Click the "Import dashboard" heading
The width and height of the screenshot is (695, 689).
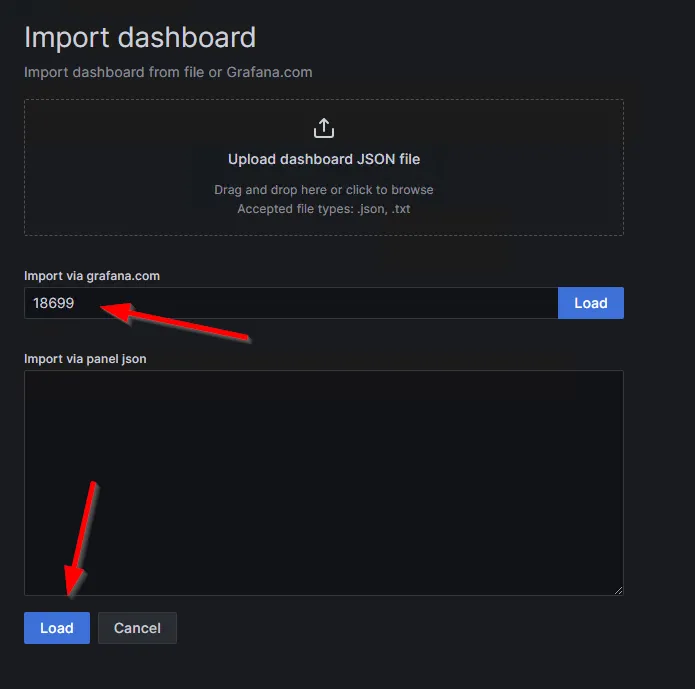coord(140,38)
